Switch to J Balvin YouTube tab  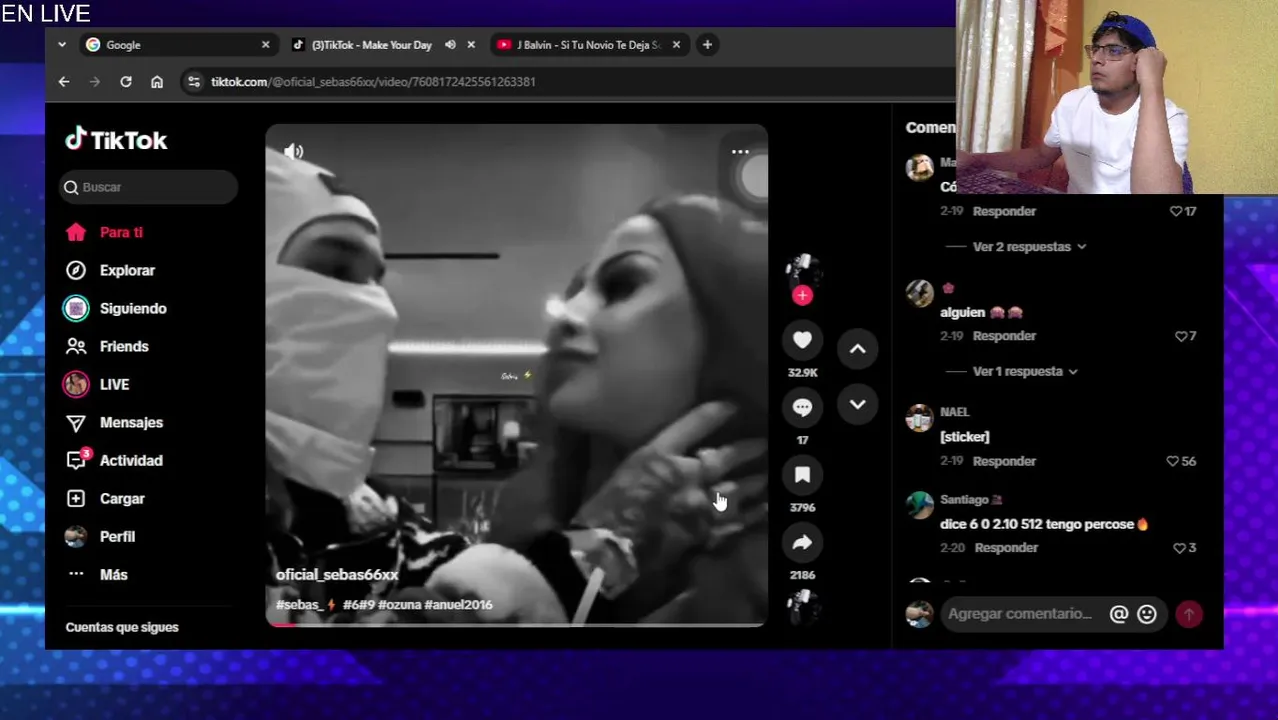click(x=587, y=45)
